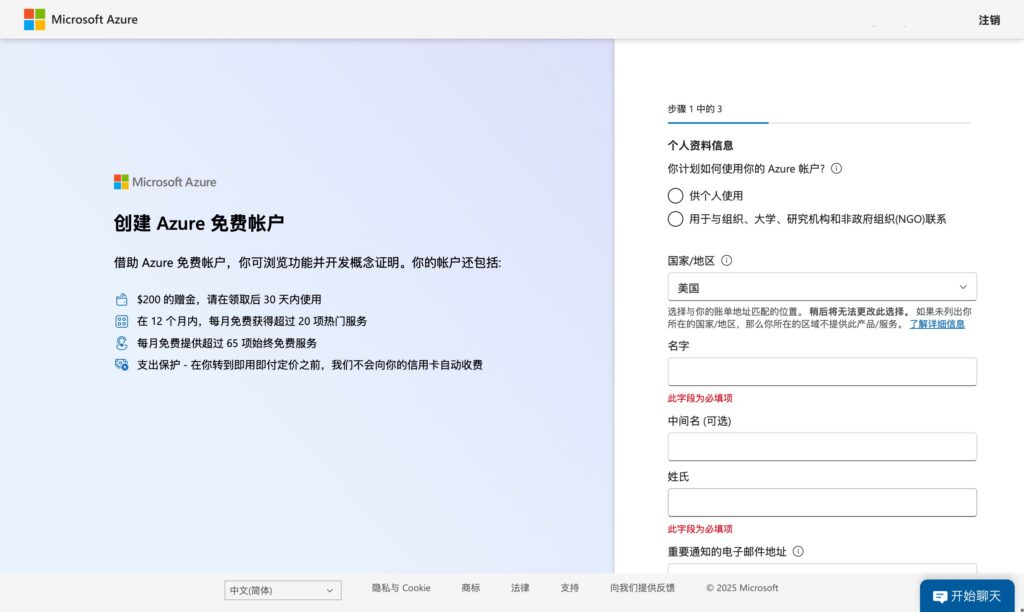The image size is (1024, 612).
Task: Click the 姓氏 text input field
Action: (821, 502)
